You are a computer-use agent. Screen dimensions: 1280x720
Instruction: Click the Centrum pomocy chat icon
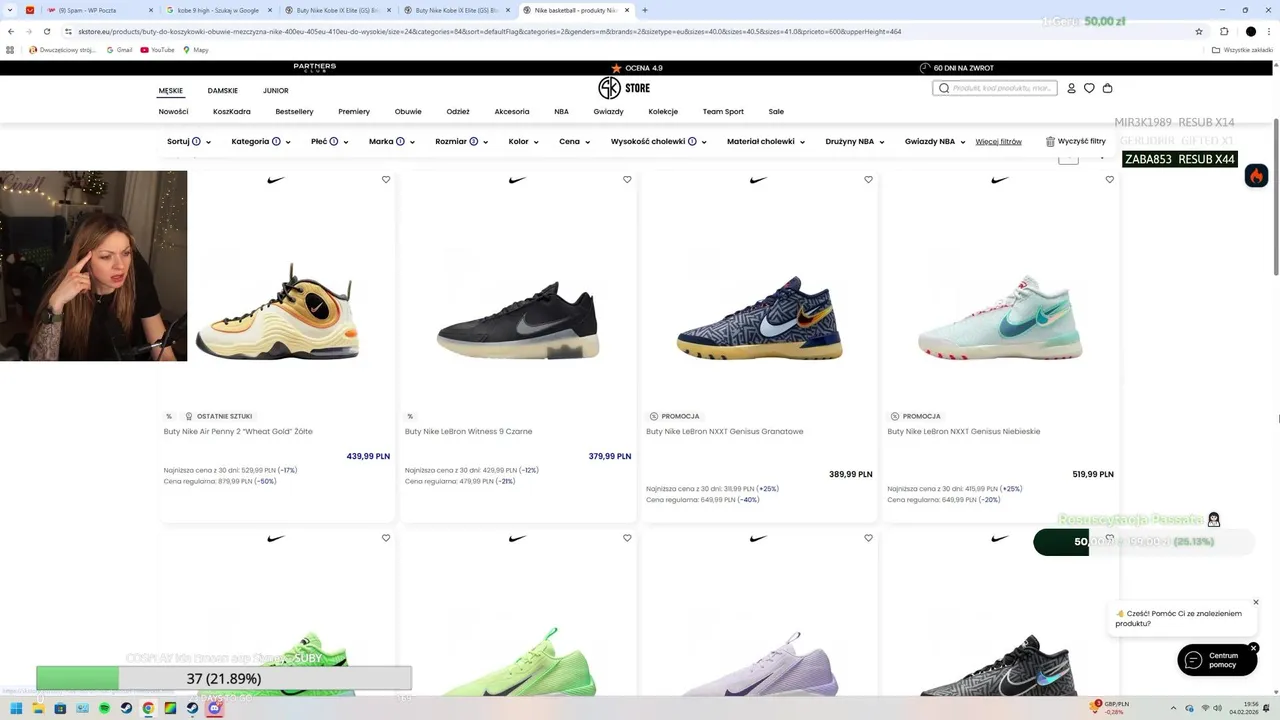pos(1193,660)
